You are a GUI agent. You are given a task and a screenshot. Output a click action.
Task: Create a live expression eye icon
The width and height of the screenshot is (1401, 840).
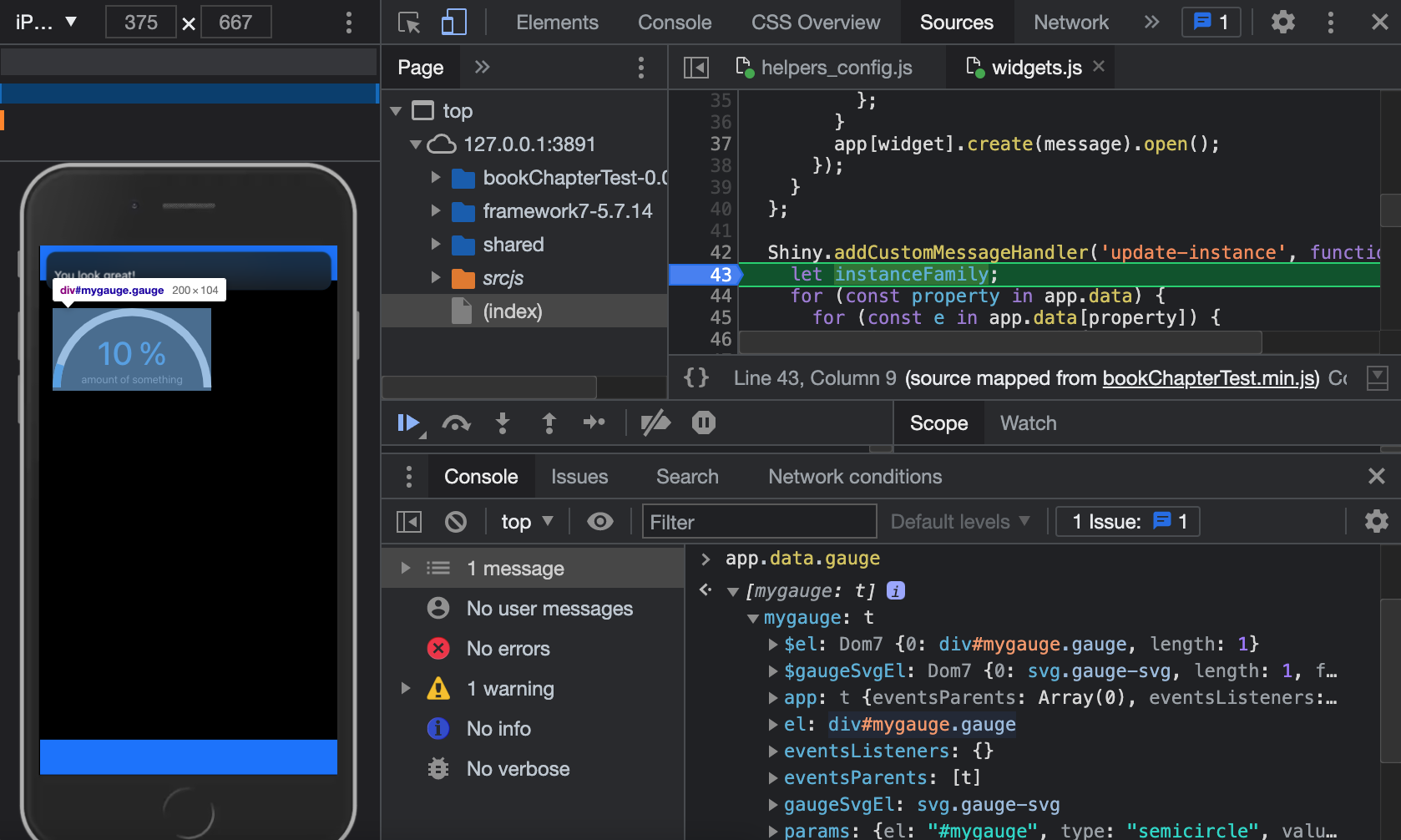[x=600, y=522]
